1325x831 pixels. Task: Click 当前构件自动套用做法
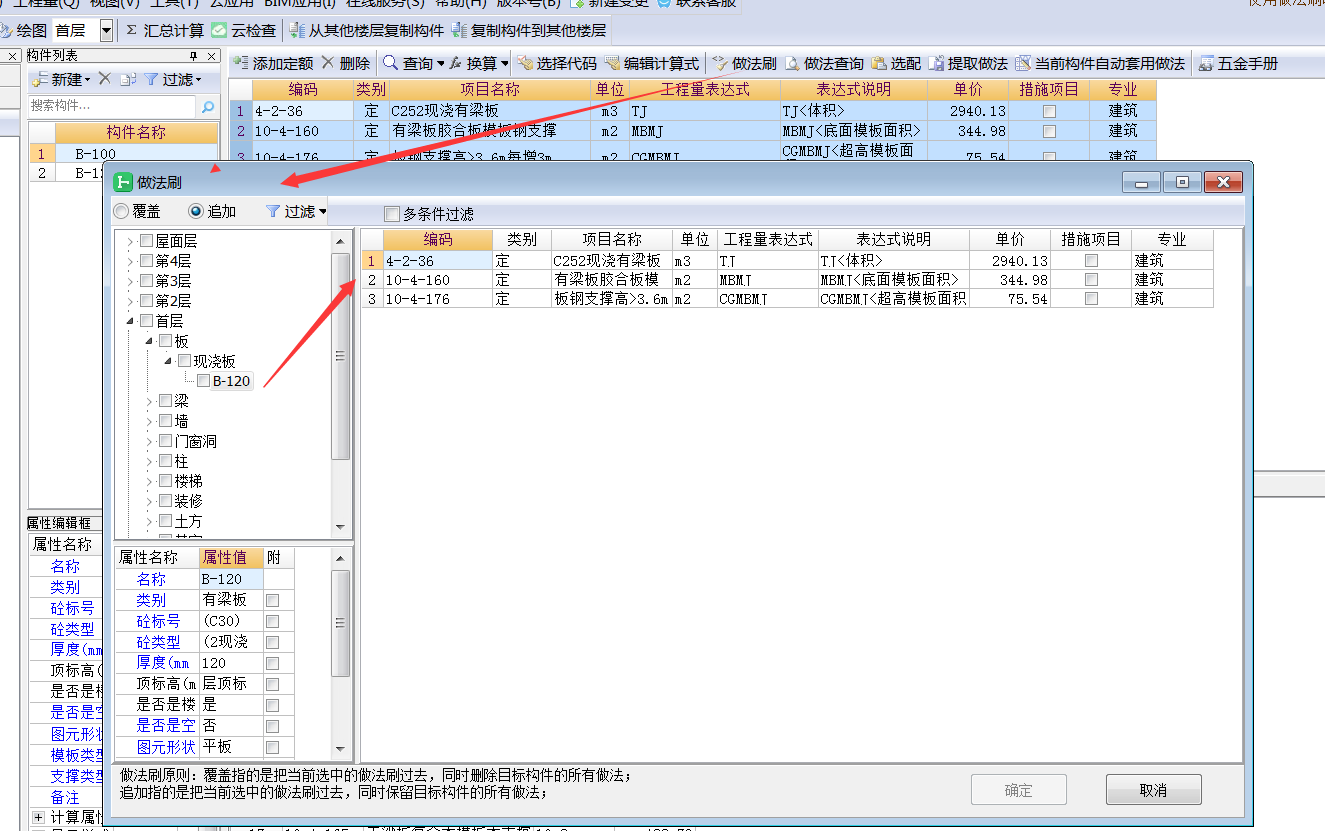[x=1100, y=63]
